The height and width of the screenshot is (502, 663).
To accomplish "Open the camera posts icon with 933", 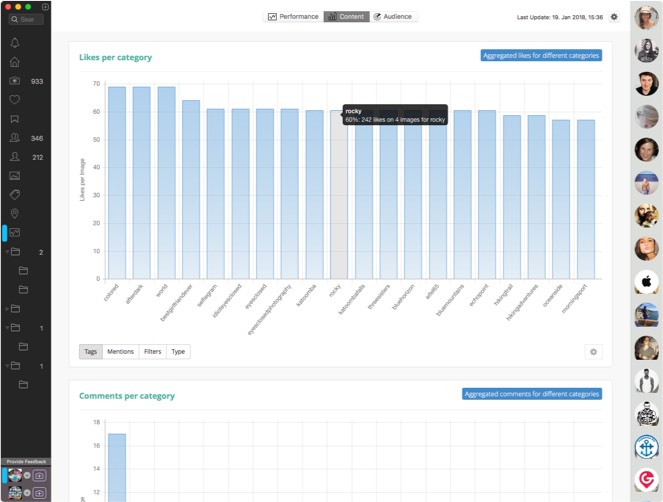I will (14, 81).
